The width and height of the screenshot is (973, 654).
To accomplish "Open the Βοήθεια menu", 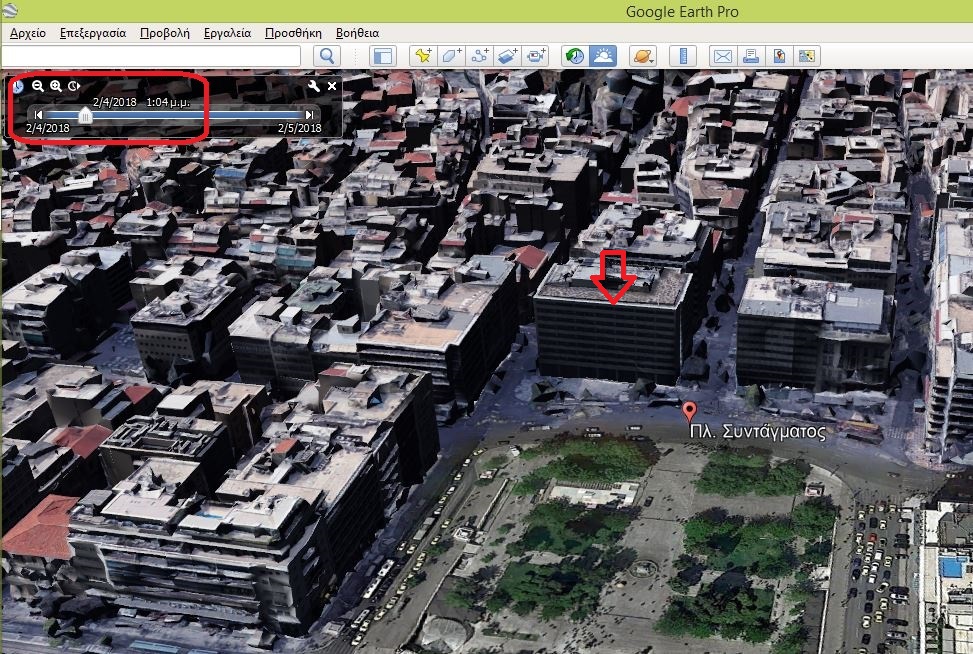I will (x=357, y=33).
